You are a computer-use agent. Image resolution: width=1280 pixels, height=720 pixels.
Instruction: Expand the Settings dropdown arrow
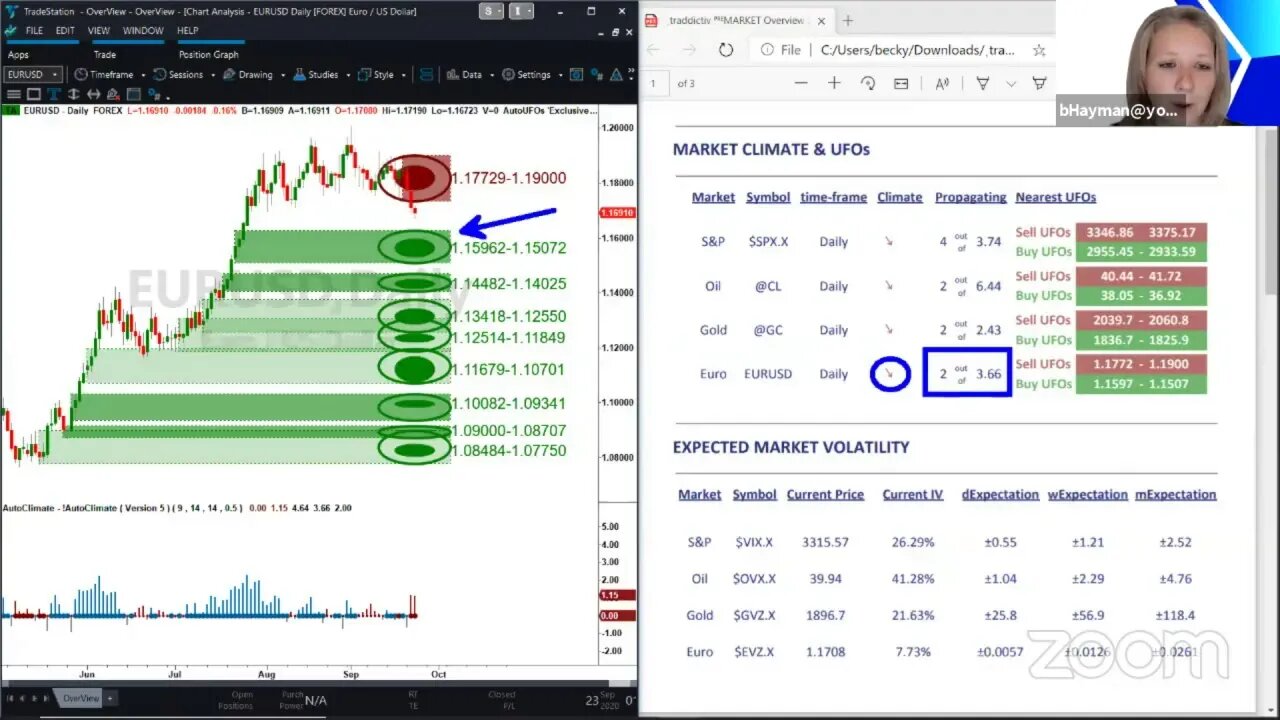click(x=560, y=74)
